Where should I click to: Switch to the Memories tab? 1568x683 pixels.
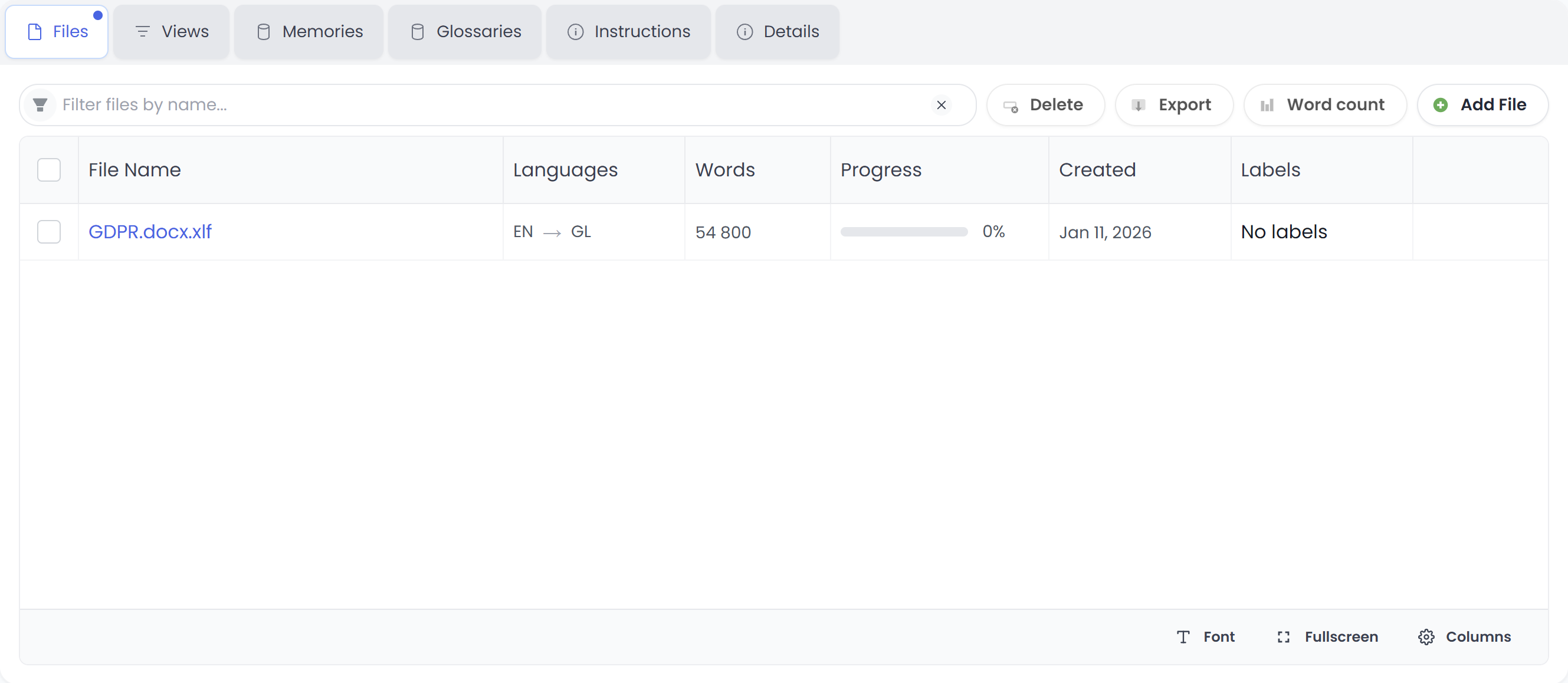[x=309, y=31]
